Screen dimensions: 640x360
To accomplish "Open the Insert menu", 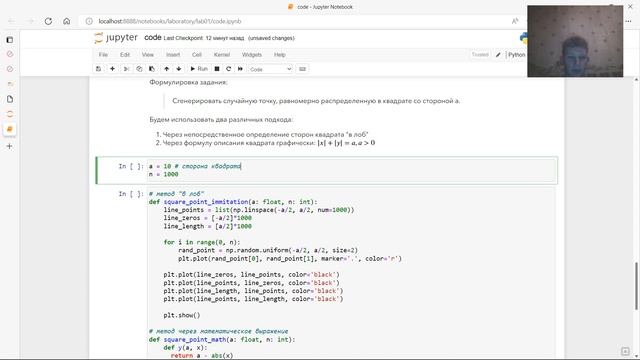I will (173, 55).
